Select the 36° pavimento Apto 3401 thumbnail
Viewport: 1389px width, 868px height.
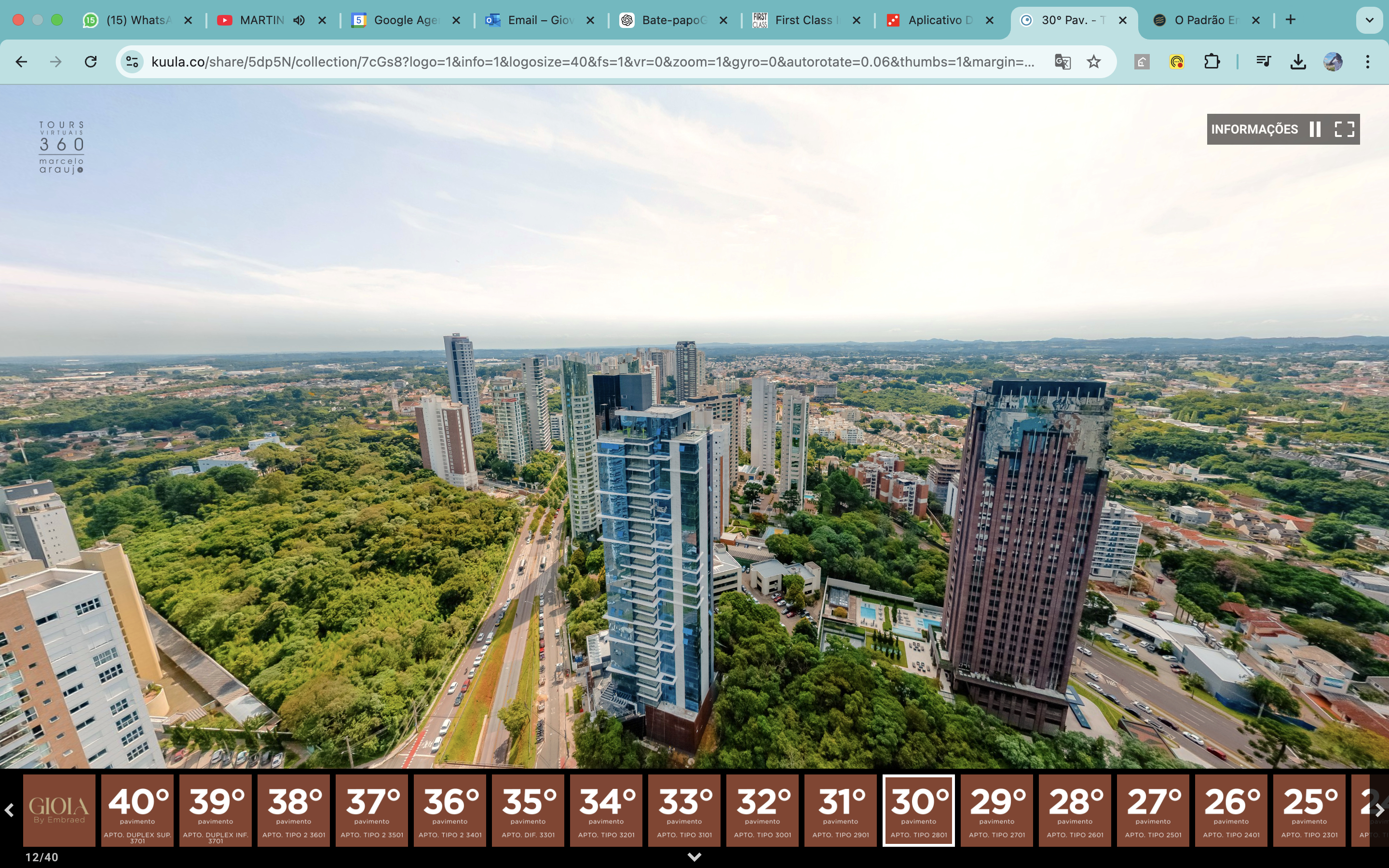coord(449,810)
